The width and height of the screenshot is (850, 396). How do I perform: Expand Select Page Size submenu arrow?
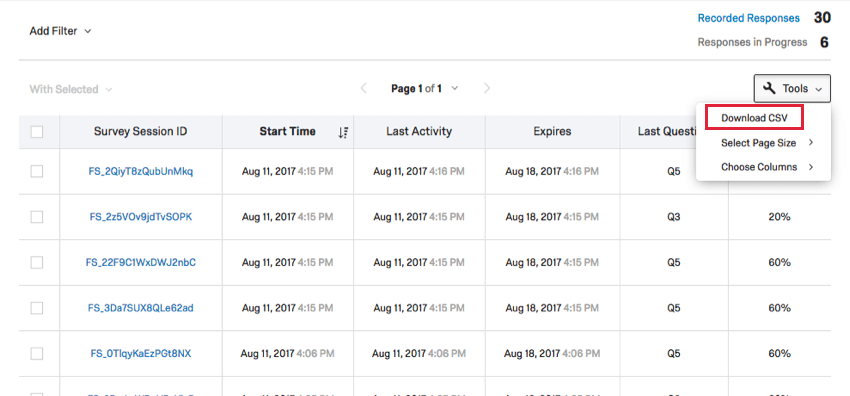(812, 143)
